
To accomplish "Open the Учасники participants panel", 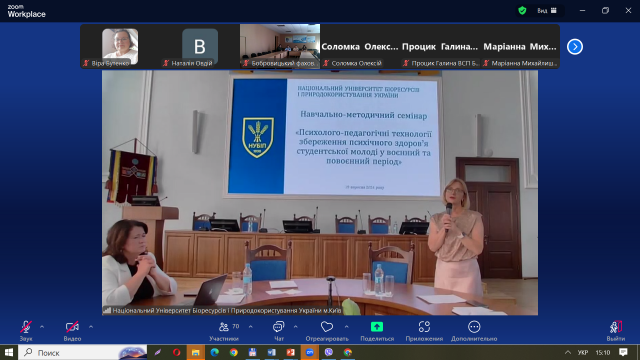I will 224,331.
